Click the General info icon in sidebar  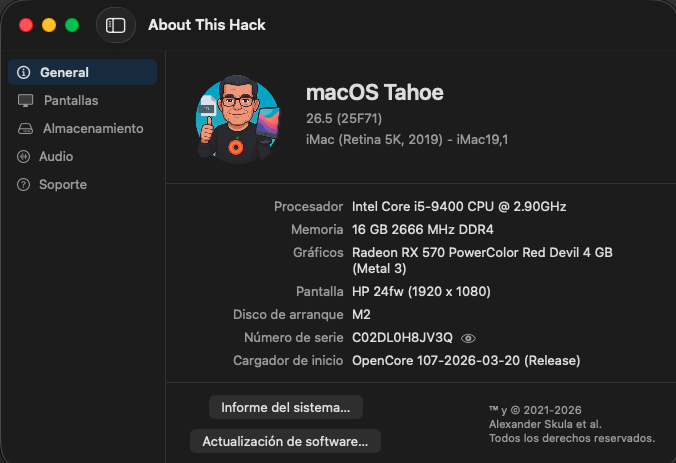[x=24, y=72]
